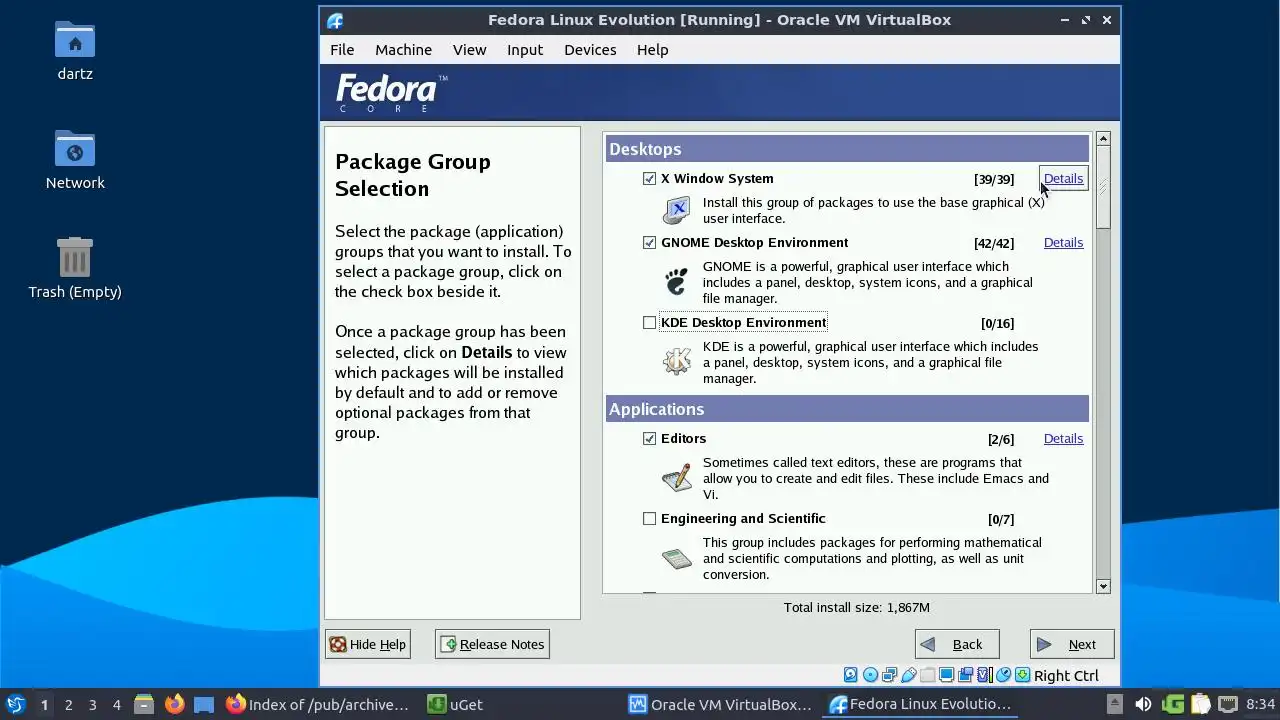Viewport: 1280px width, 720px height.
Task: Open the File menu in VirtualBox
Action: [x=342, y=50]
